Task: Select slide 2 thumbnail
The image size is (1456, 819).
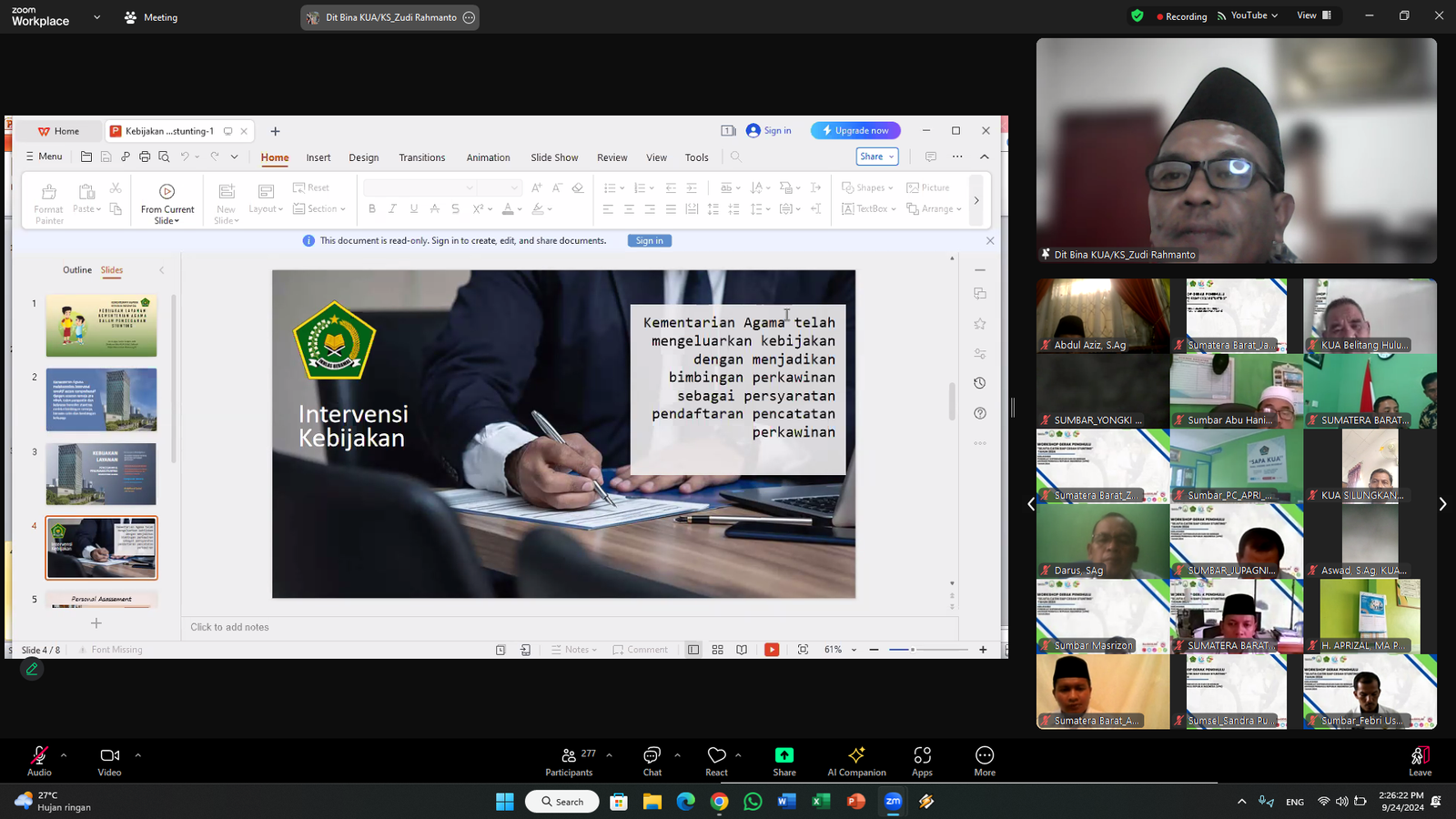Action: coord(101,399)
